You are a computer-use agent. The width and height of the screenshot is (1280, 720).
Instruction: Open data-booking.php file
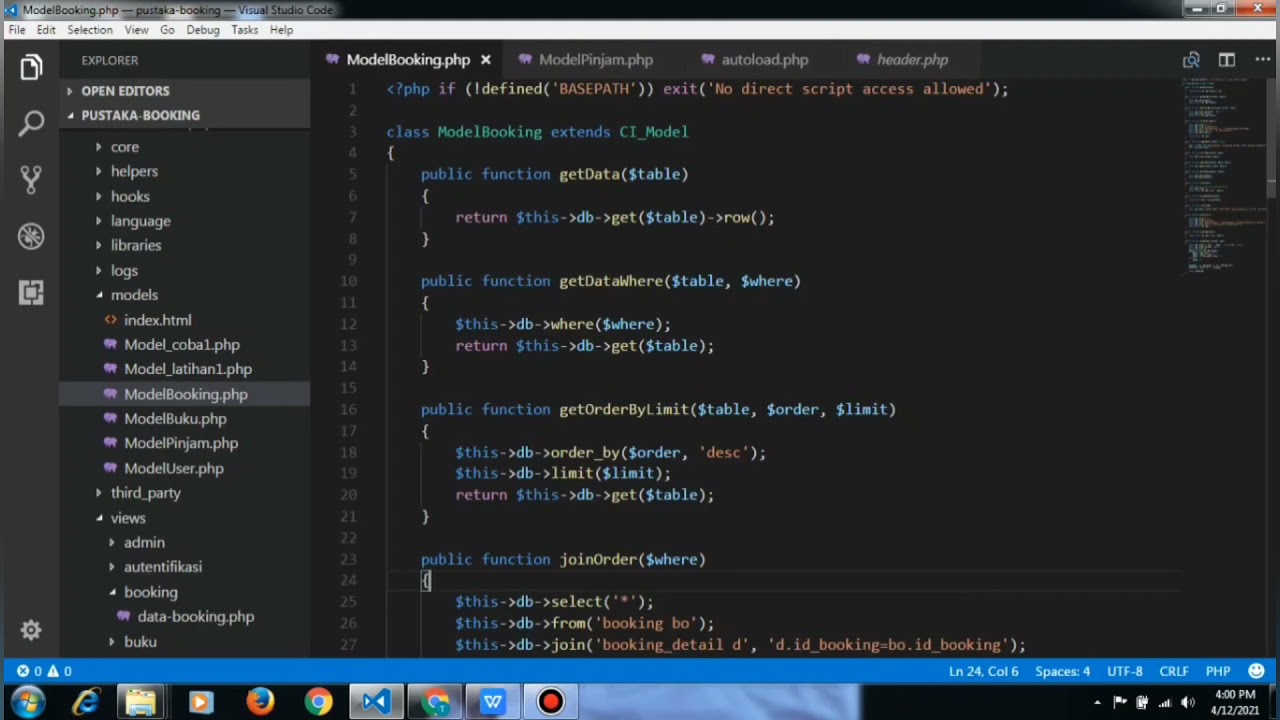tap(195, 617)
